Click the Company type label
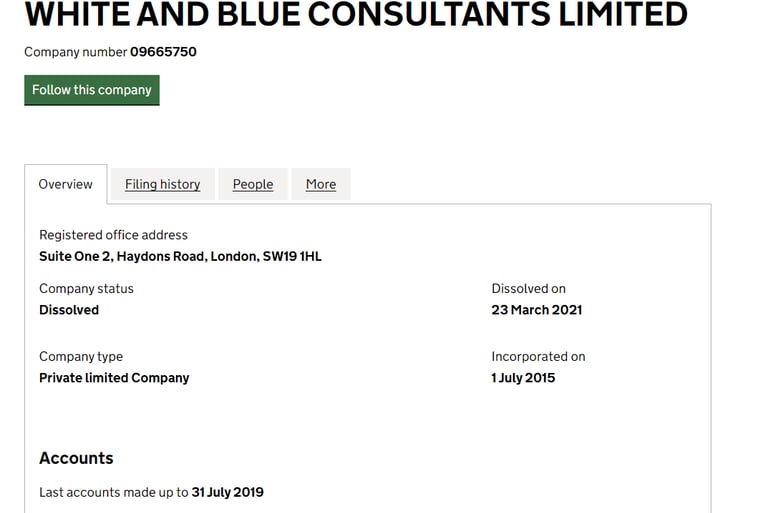Viewport: 768px width, 513px height. [81, 357]
